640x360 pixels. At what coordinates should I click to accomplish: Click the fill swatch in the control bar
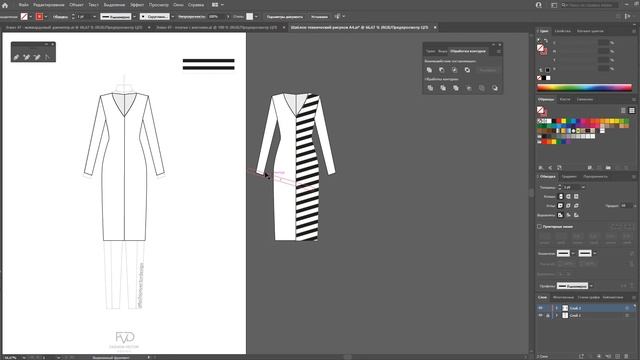24,17
